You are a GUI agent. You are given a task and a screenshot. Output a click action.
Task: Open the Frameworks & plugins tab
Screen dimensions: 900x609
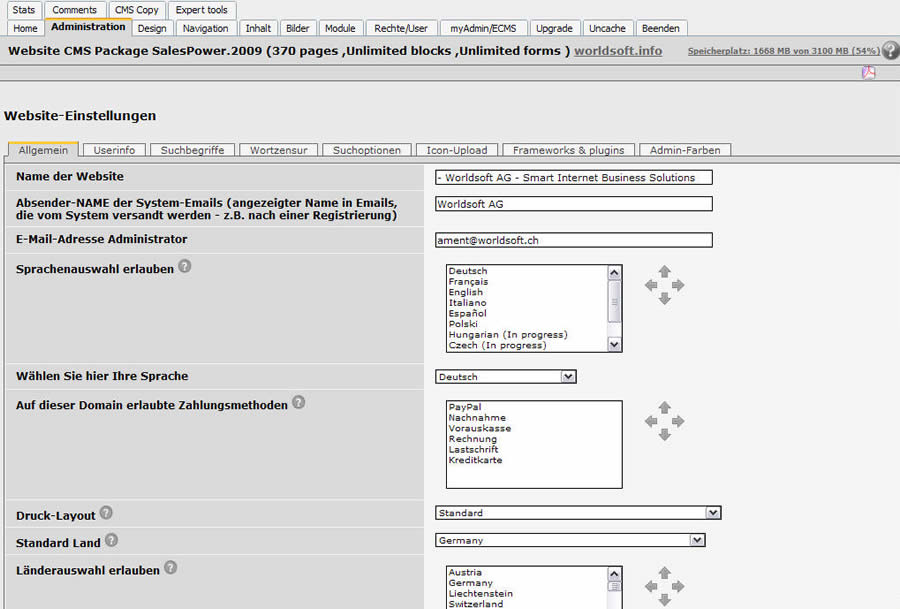tap(568, 150)
